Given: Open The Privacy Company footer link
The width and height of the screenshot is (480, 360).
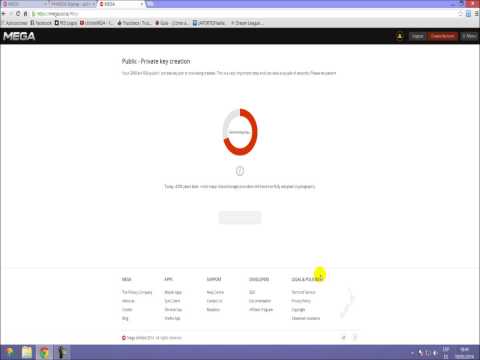Looking at the screenshot, I should (x=137, y=292).
